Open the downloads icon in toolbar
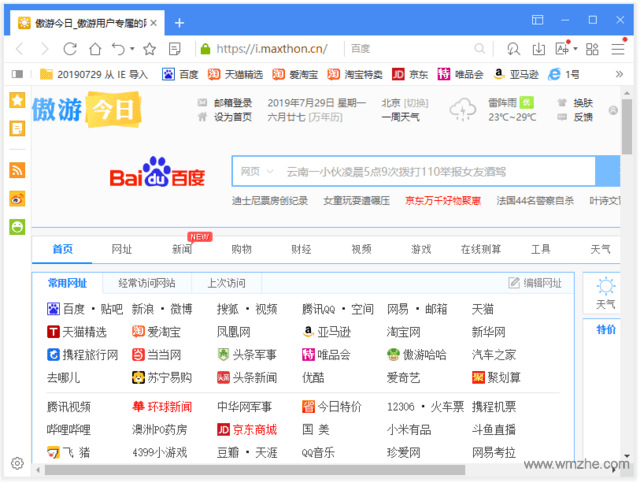This screenshot has height=483, width=640. 538,48
